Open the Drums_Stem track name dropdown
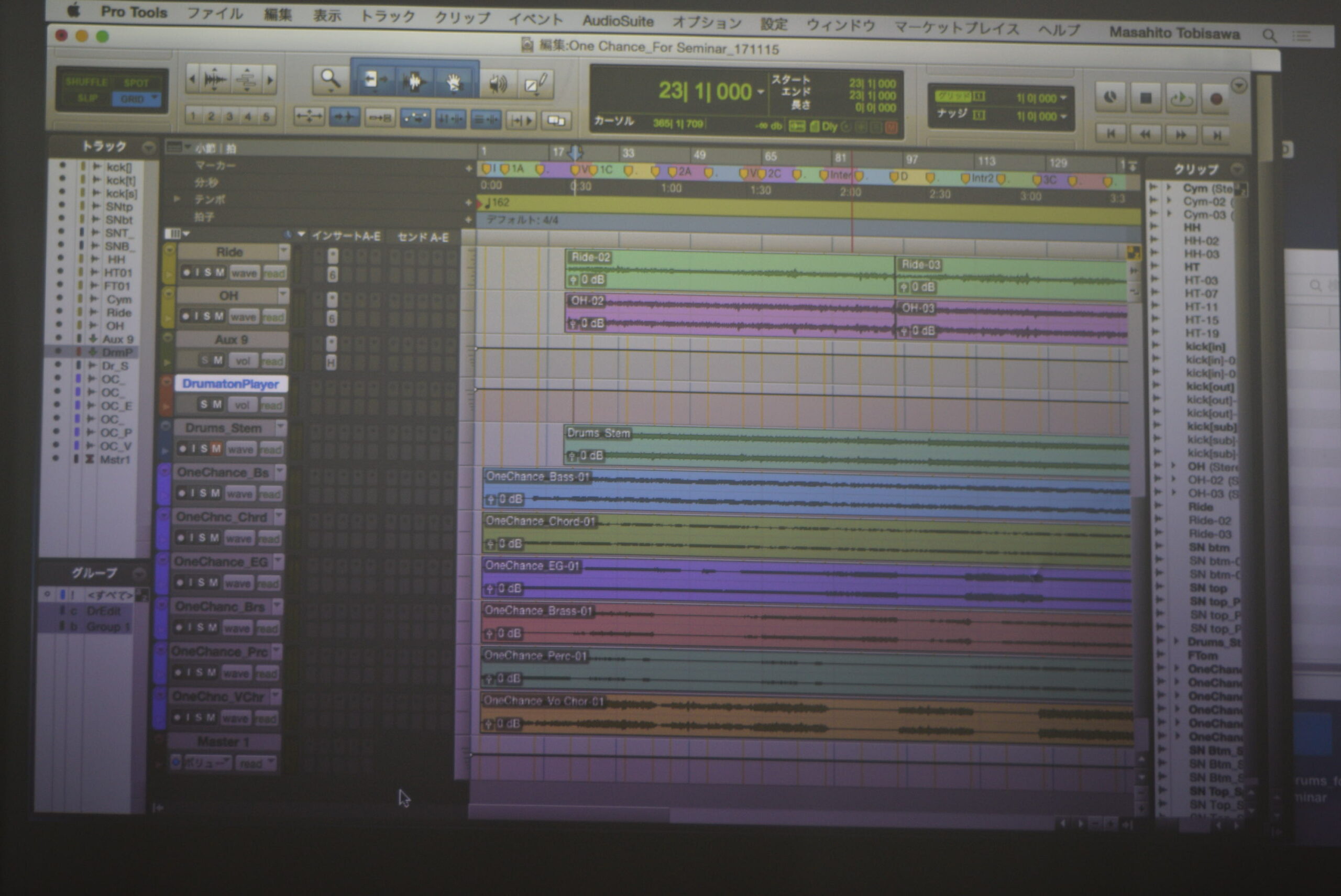The height and width of the screenshot is (896, 1341). [x=280, y=427]
